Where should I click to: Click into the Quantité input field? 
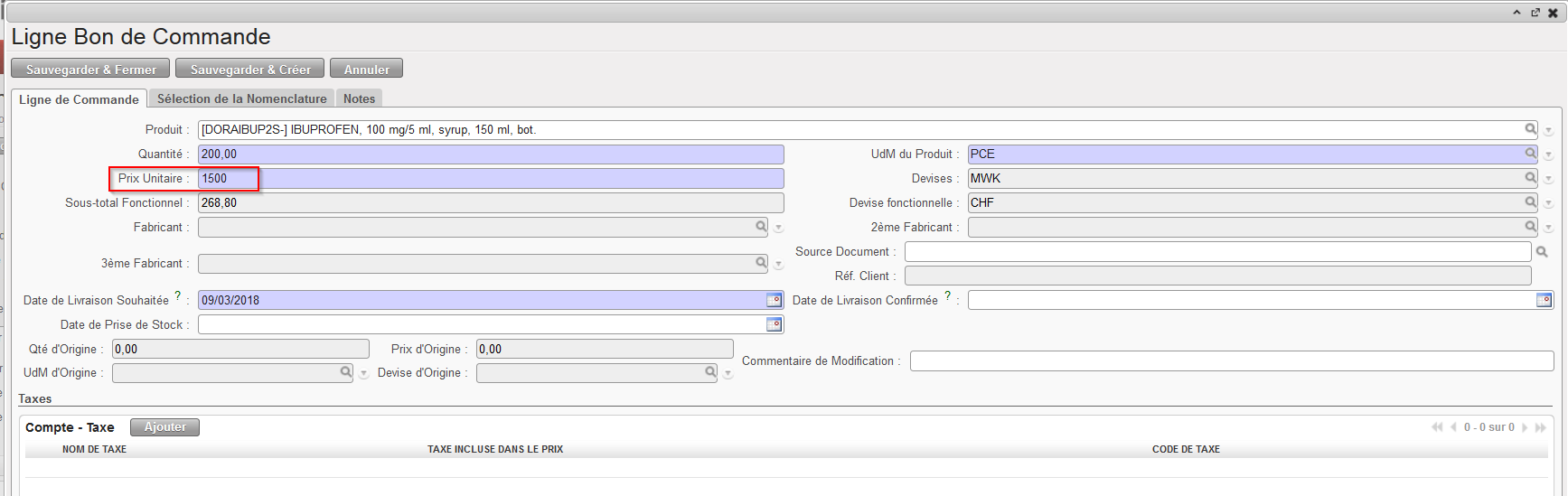click(x=490, y=154)
